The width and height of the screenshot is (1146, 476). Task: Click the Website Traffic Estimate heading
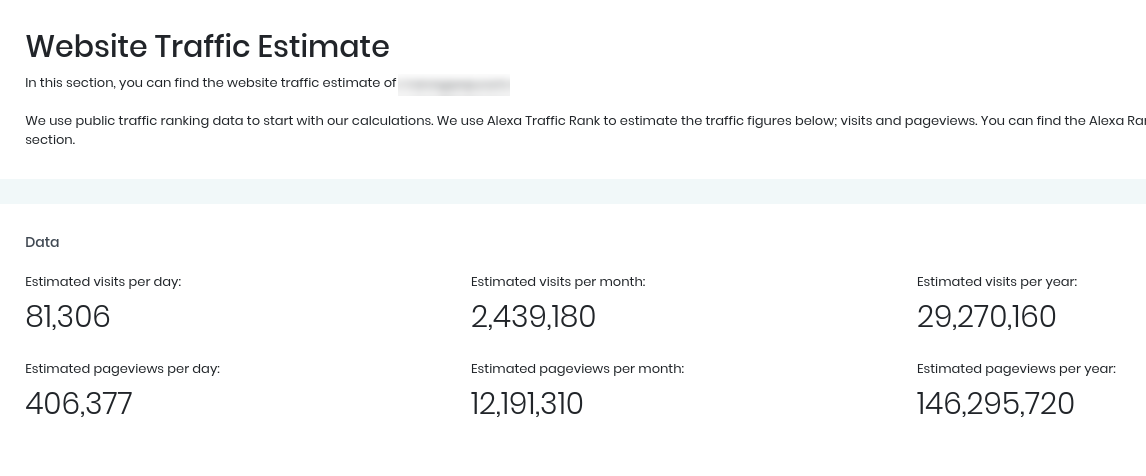pos(207,46)
